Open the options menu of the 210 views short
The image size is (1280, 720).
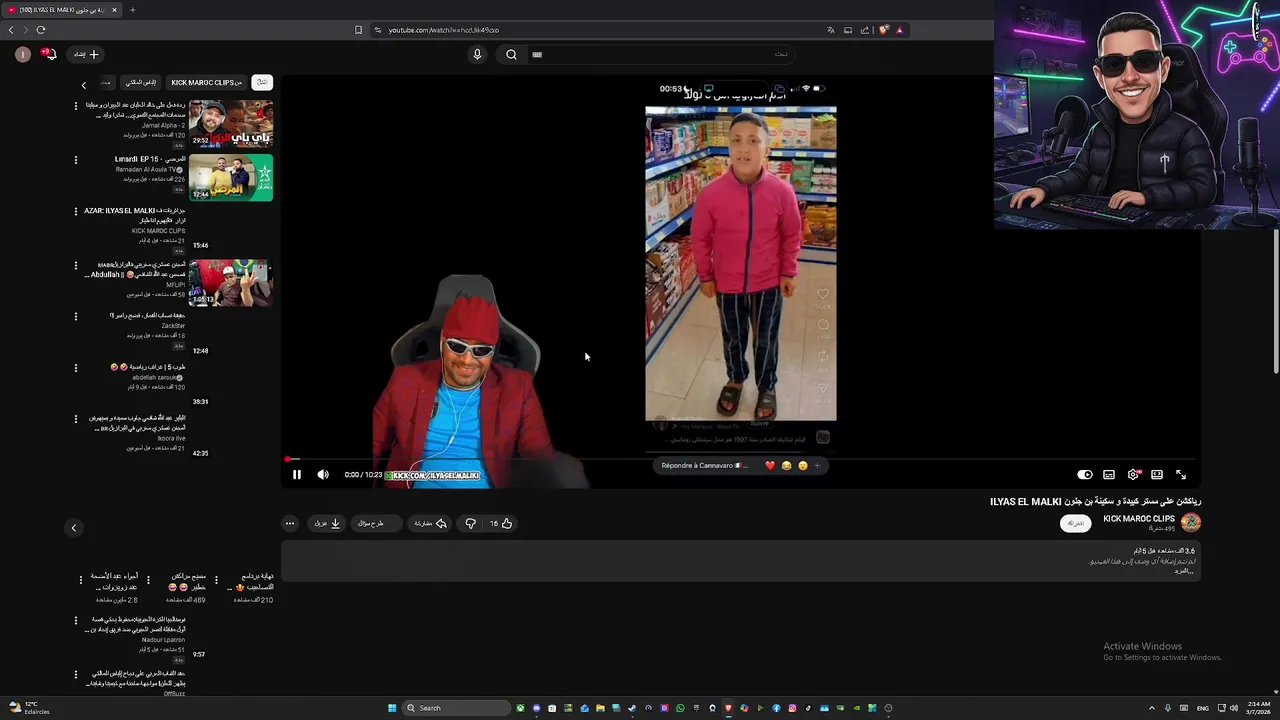pos(216,580)
